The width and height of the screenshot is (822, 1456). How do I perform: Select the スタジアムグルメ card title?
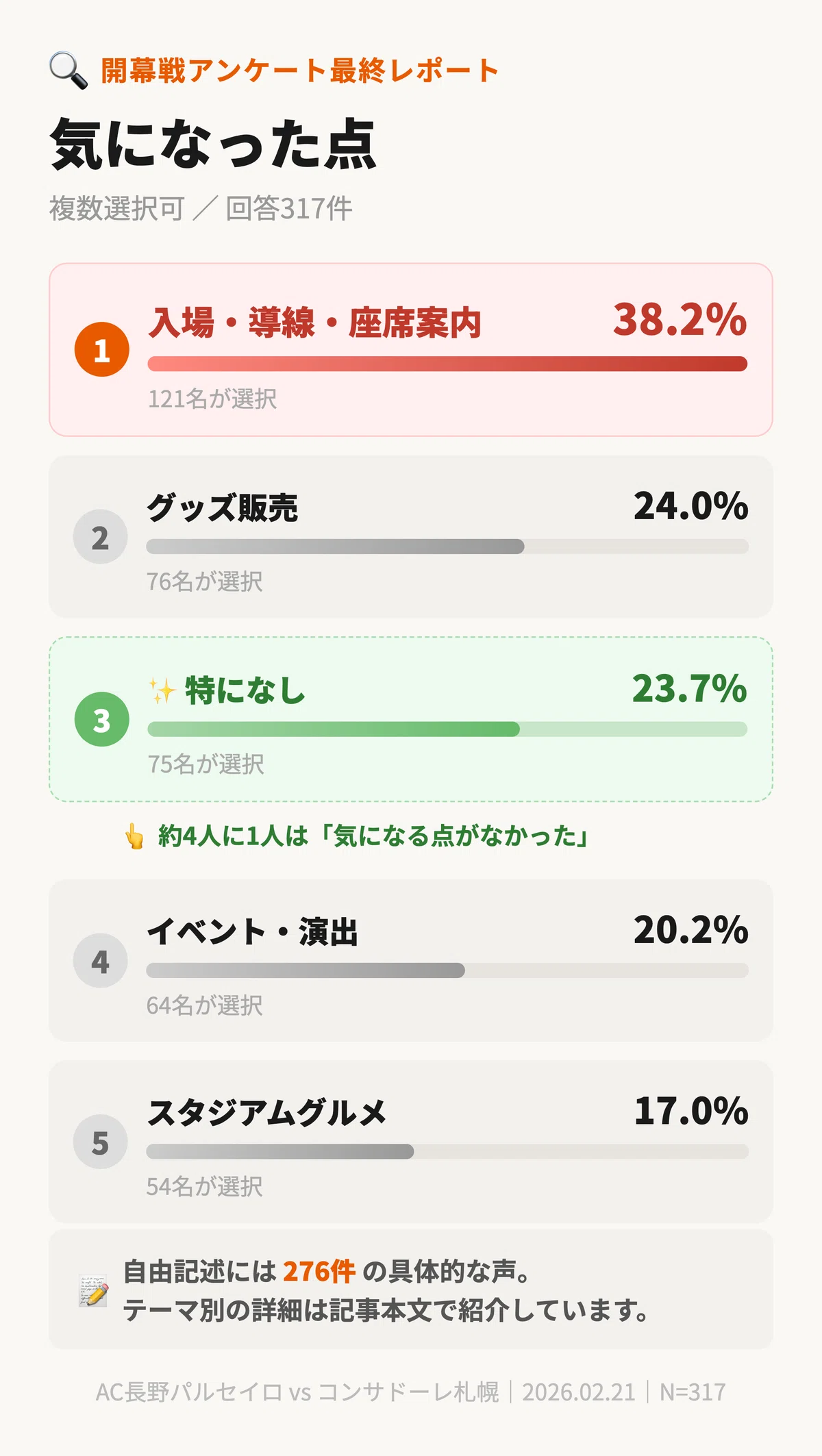pyautogui.click(x=267, y=1112)
